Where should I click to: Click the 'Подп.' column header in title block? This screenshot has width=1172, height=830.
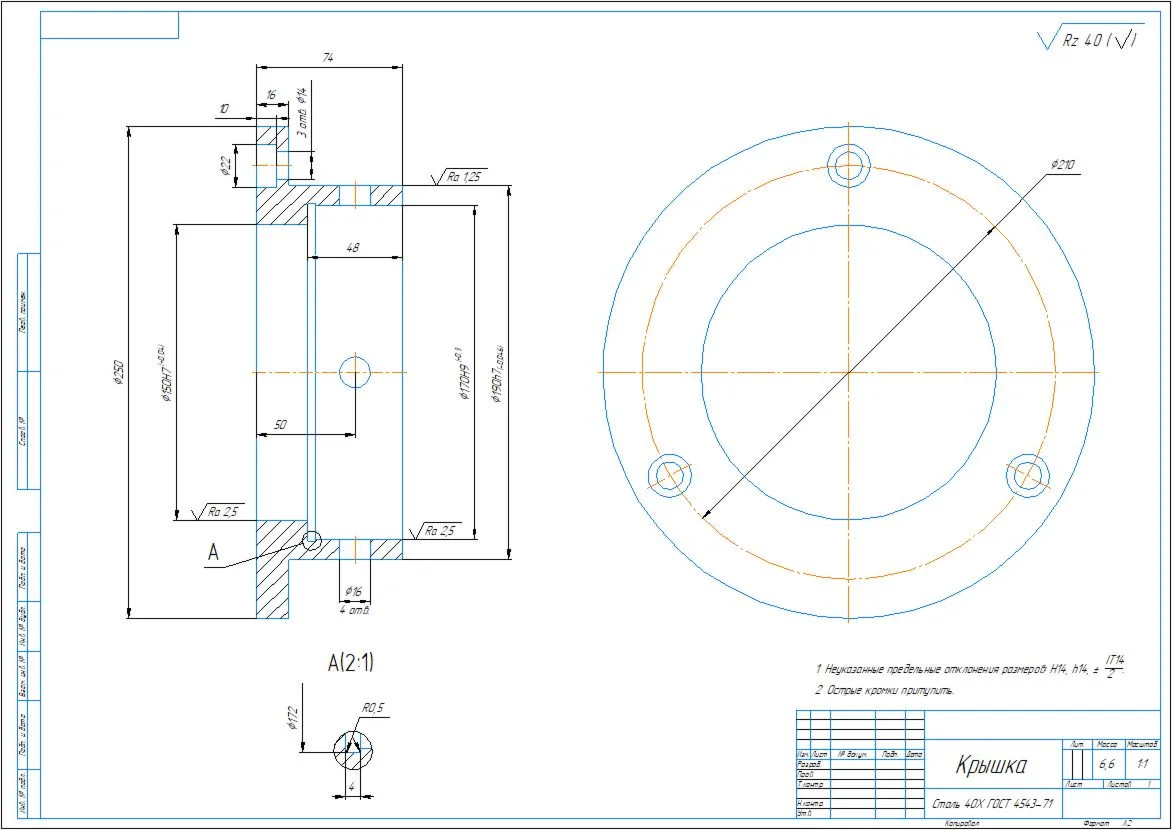click(890, 755)
